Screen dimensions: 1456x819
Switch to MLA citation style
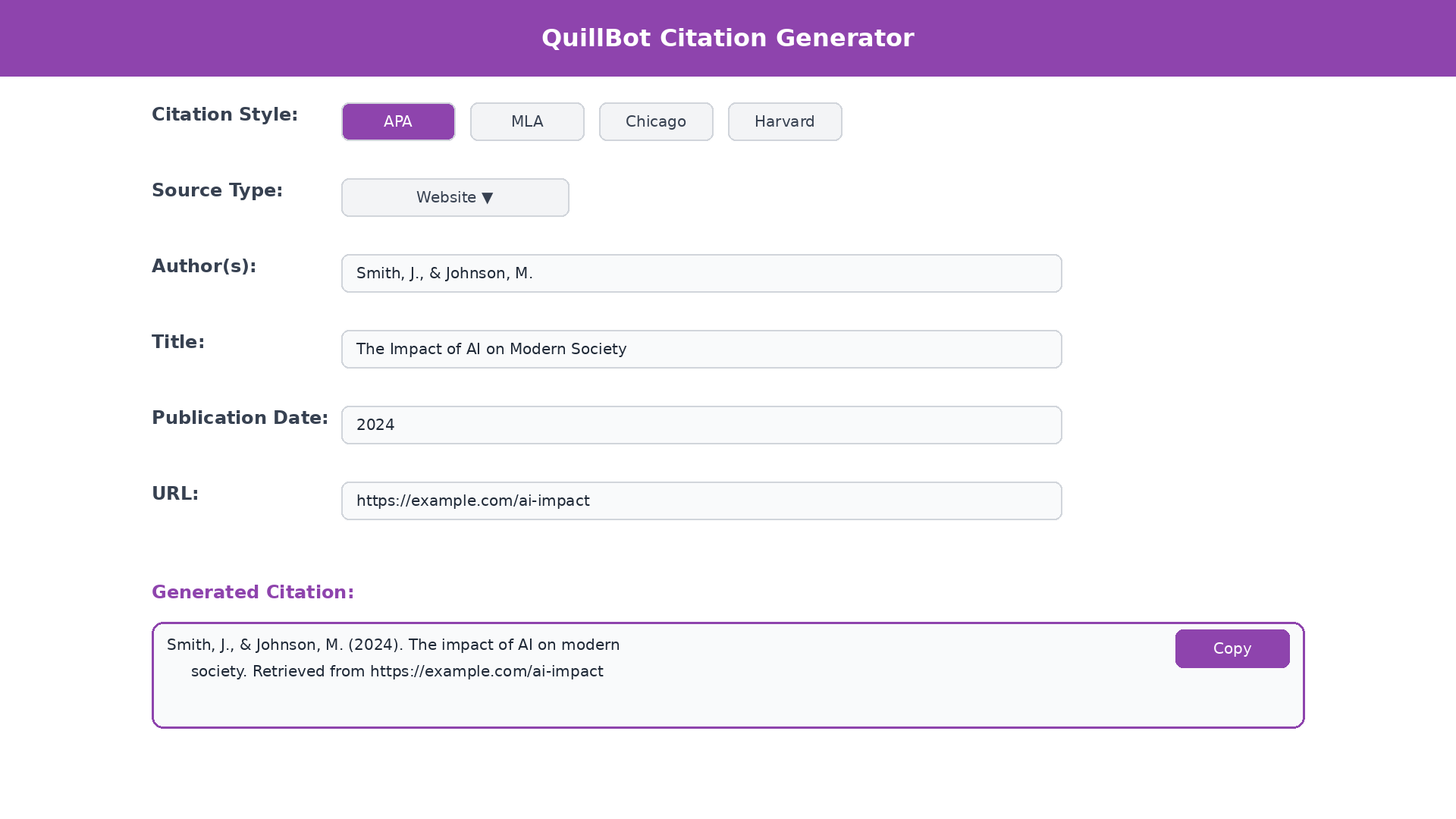[526, 121]
